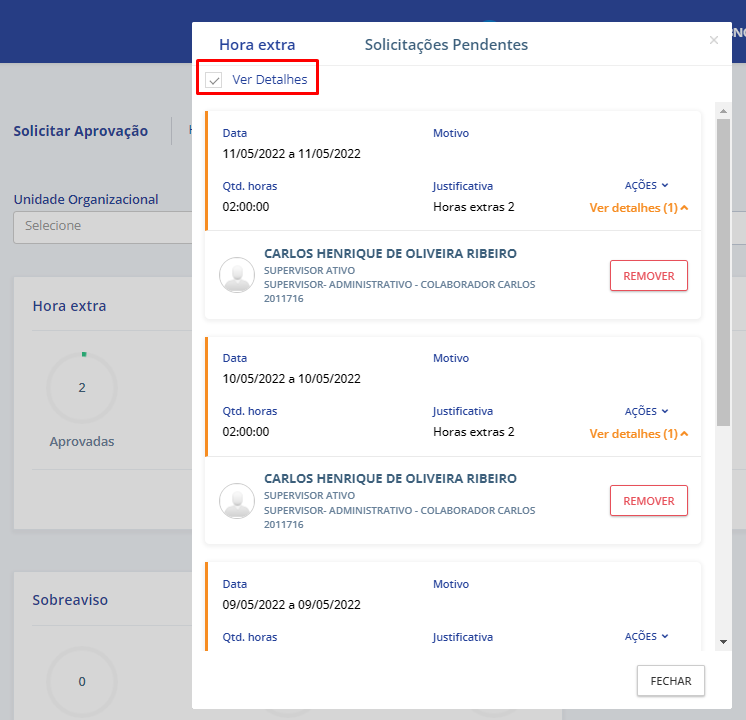Uncheck the Ver Detalhes checkbox

pos(214,80)
